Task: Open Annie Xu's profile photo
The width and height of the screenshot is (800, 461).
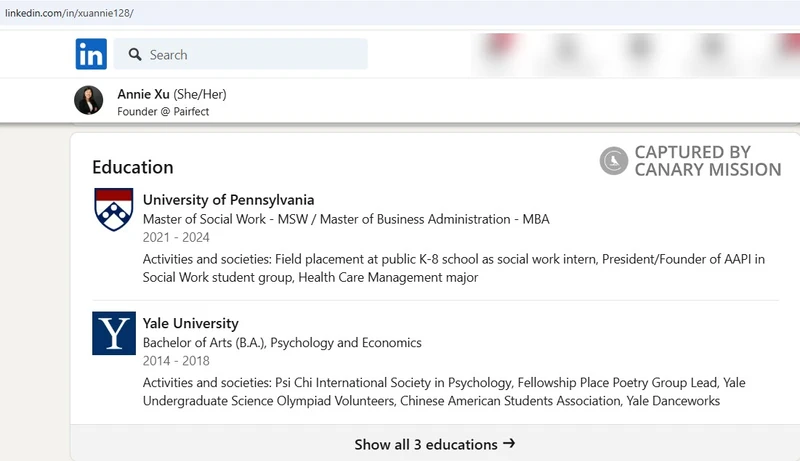Action: [89, 100]
